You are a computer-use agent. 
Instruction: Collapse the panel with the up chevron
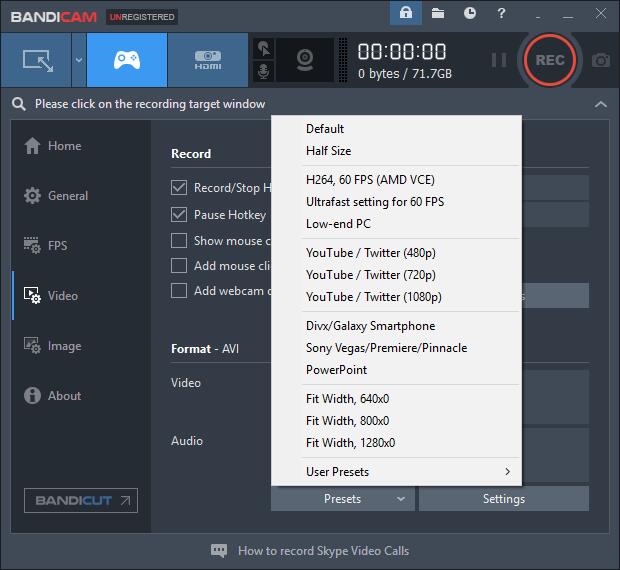click(601, 104)
